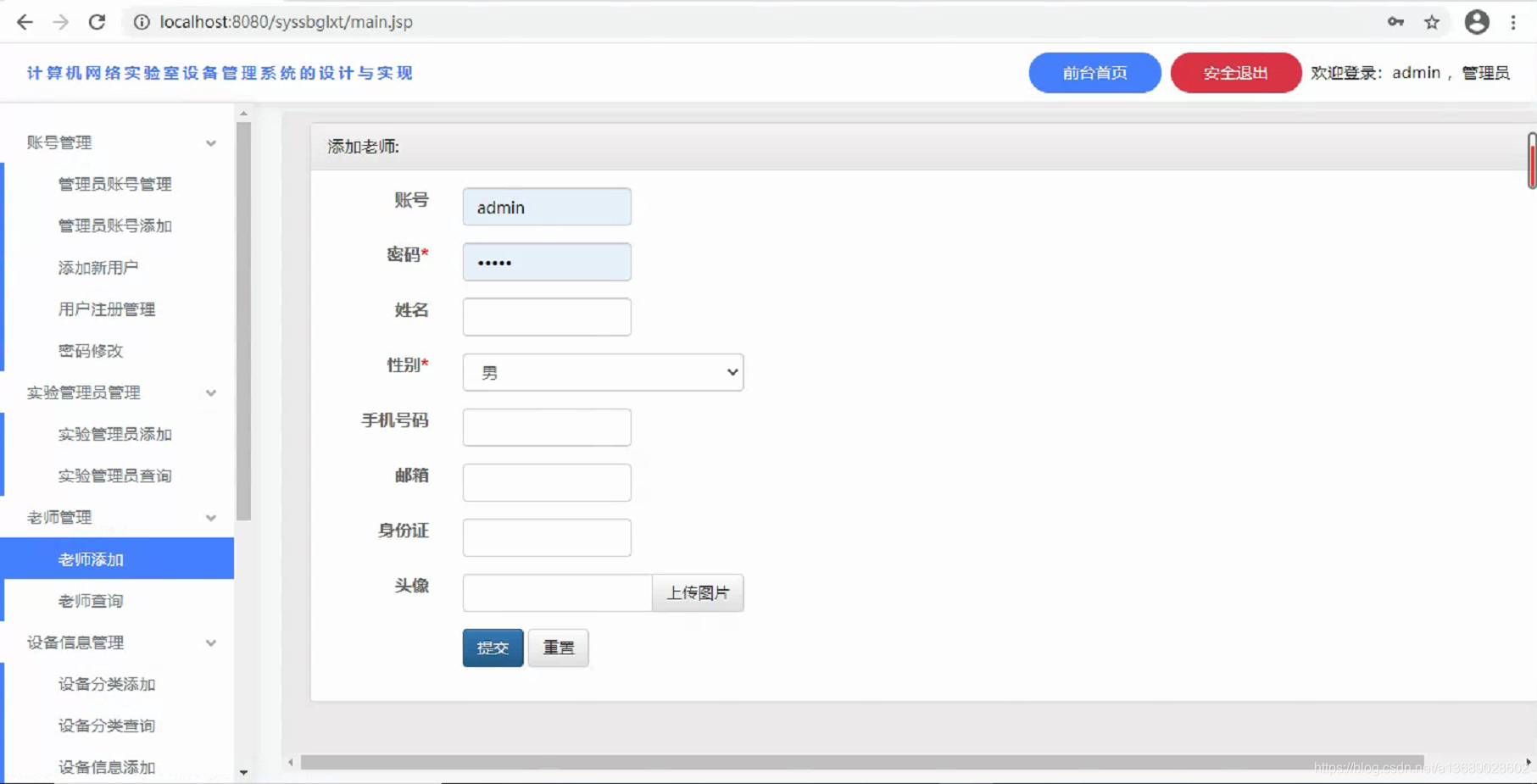The width and height of the screenshot is (1537, 784).
Task: Select 添加新用户 menu item
Action: coord(98,268)
